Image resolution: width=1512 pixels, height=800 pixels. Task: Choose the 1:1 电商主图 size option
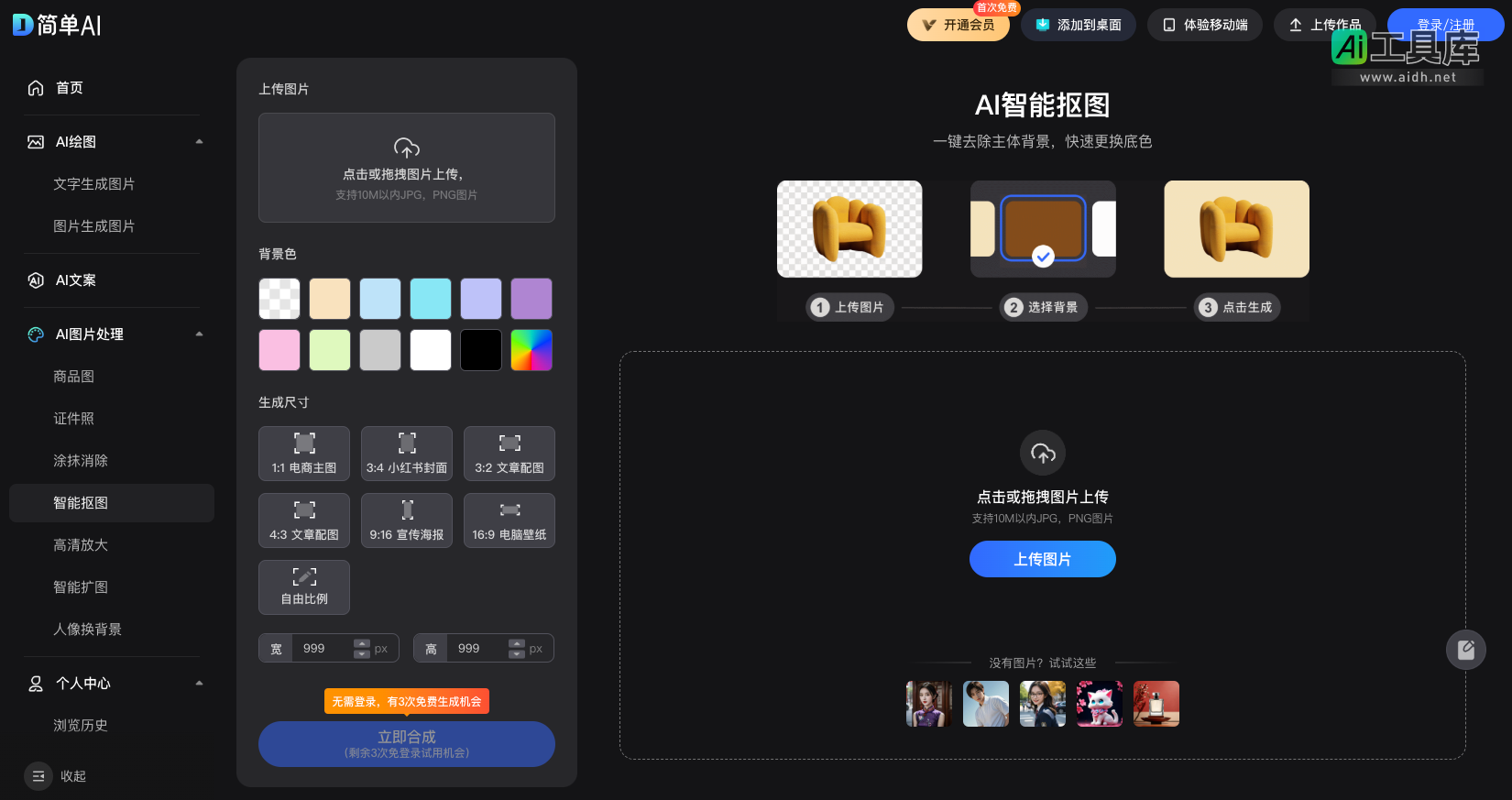(304, 454)
